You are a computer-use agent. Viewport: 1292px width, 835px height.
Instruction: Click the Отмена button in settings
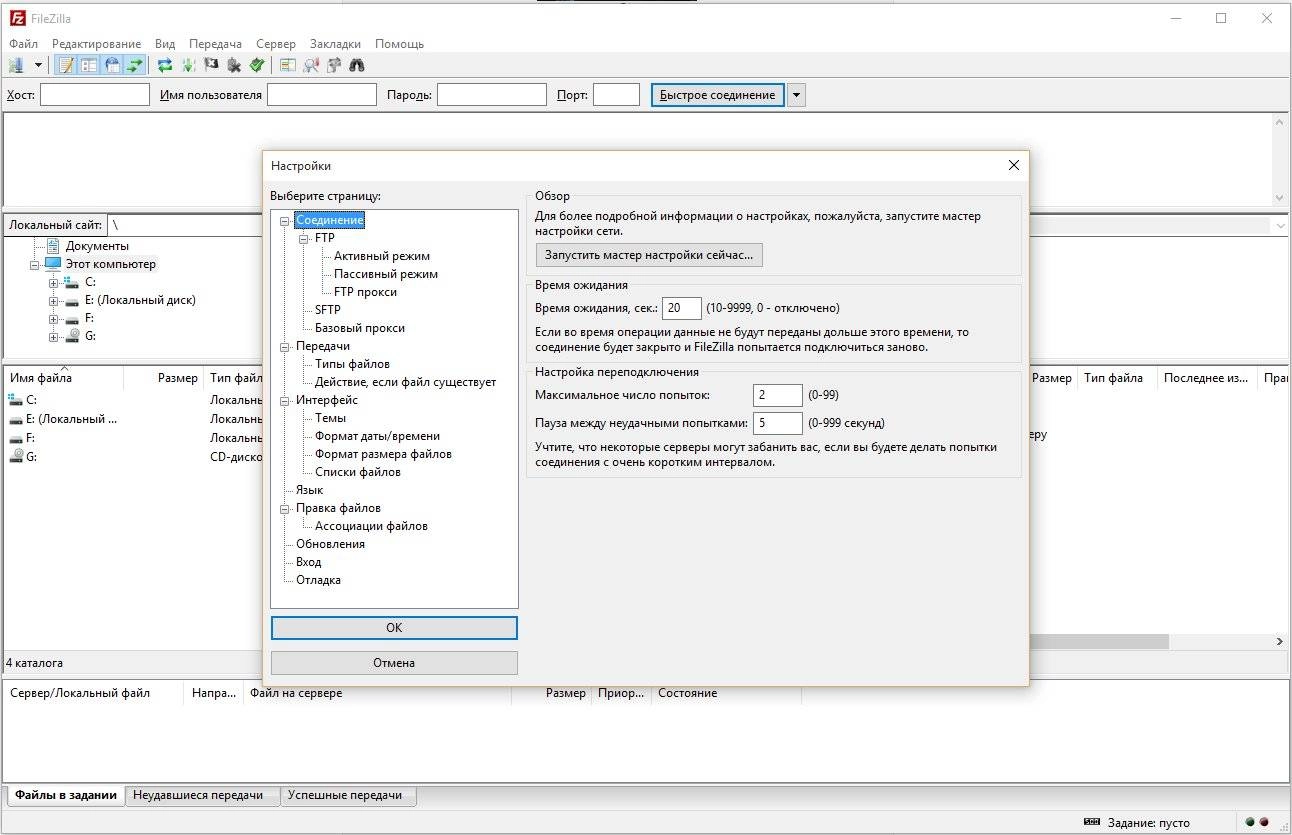[394, 663]
